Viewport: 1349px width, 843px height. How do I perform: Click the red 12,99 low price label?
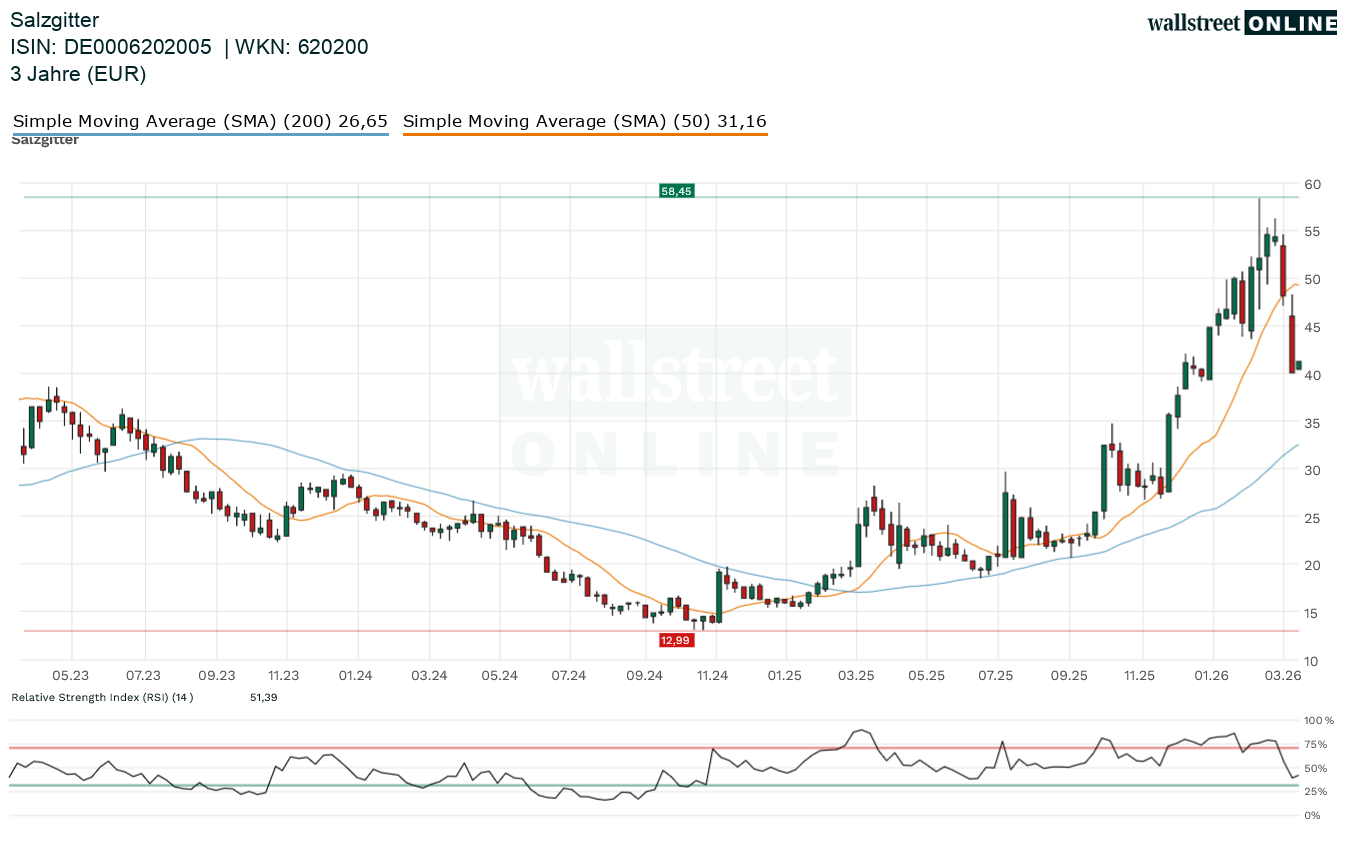point(676,640)
